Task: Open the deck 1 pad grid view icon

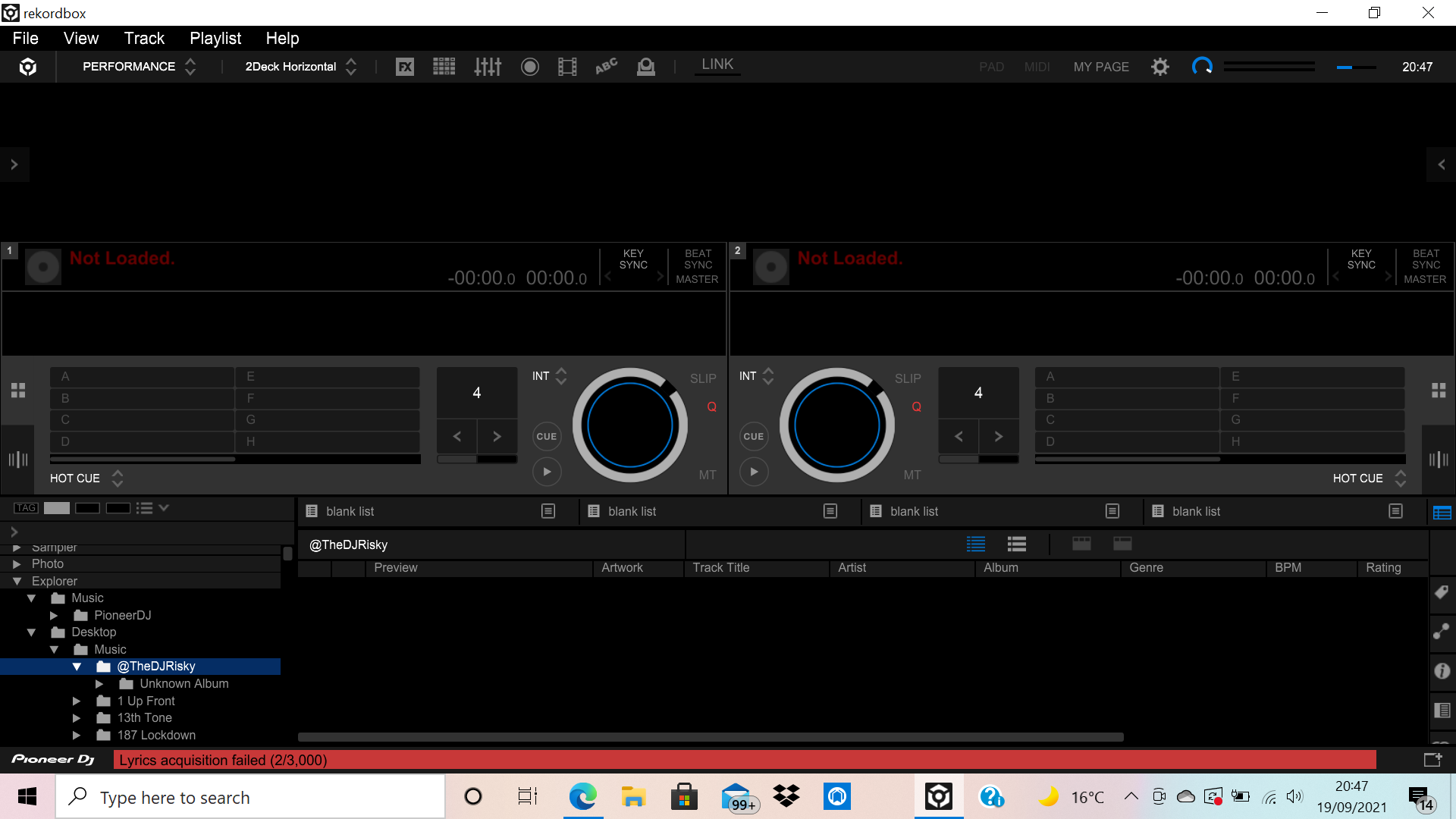Action: (18, 391)
